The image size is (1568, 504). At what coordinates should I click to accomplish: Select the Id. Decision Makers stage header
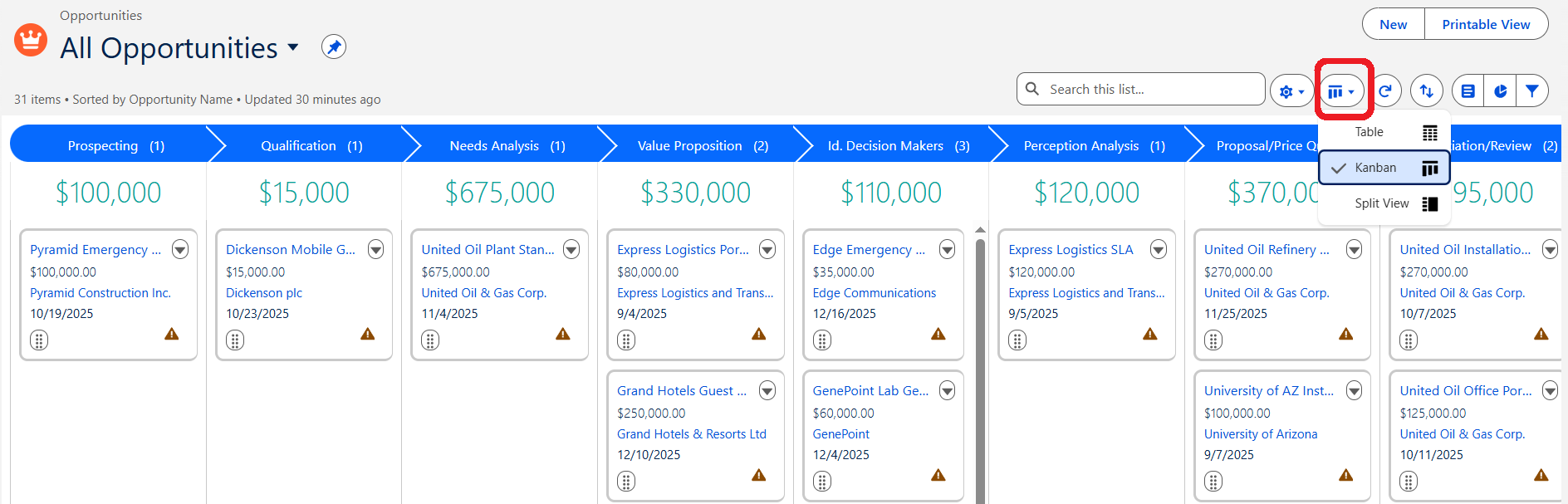tap(899, 145)
